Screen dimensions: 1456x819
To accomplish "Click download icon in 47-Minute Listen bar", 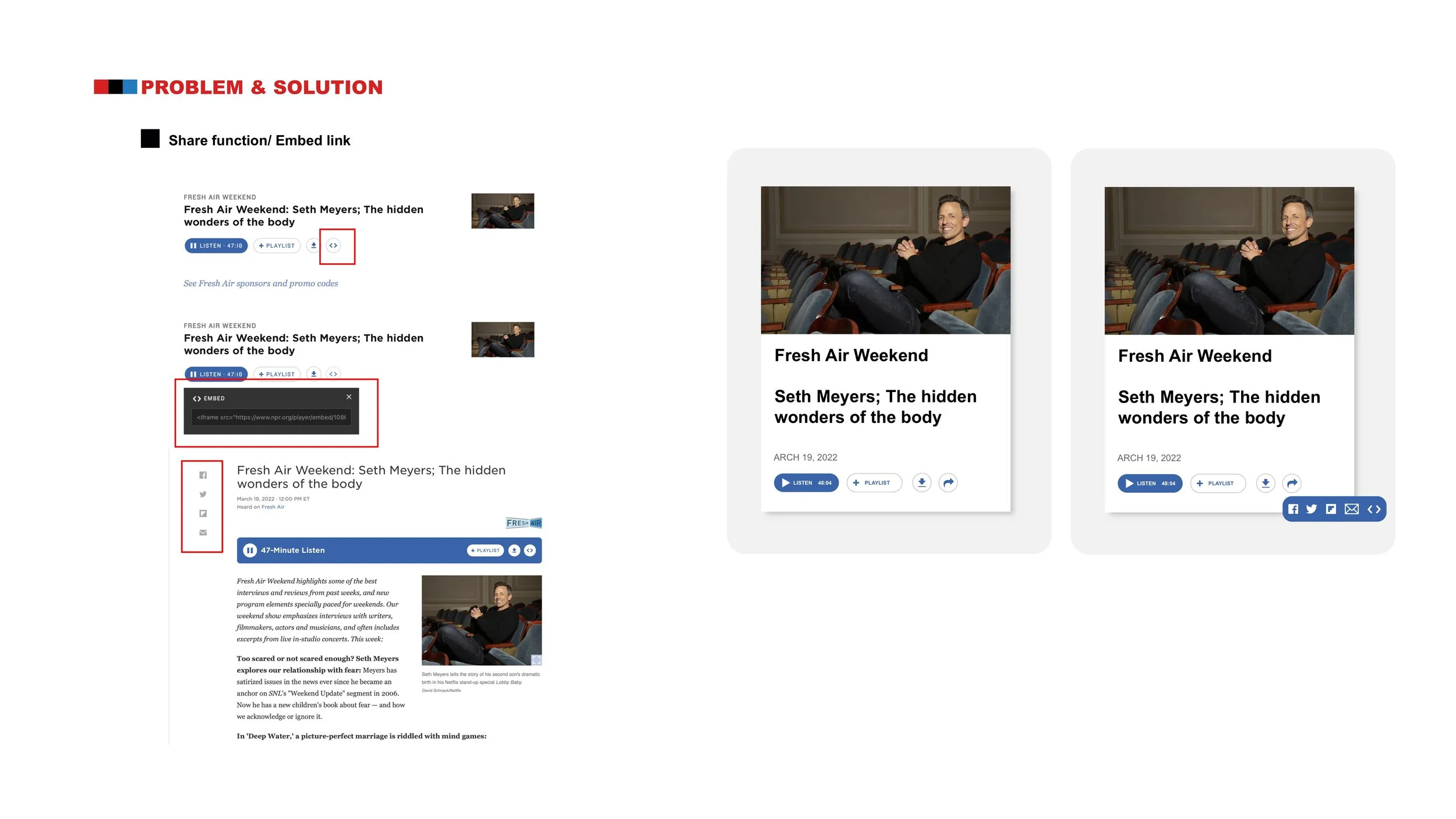I will coord(514,550).
